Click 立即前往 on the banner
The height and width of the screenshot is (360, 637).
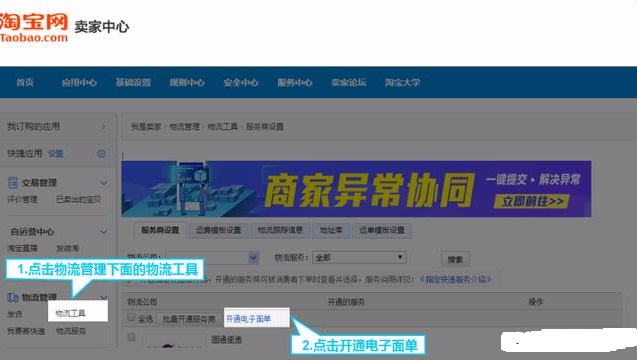[532, 202]
